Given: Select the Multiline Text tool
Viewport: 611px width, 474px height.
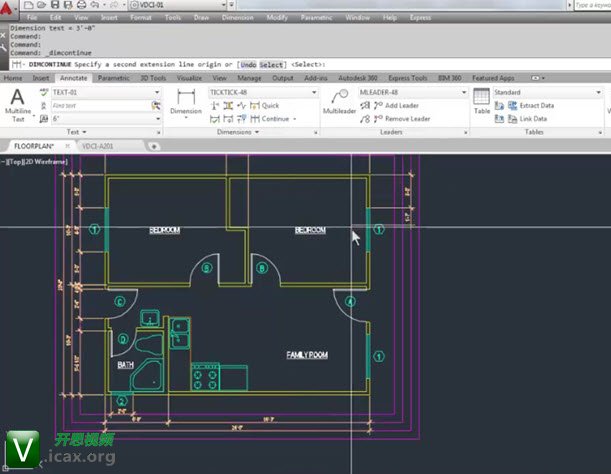Looking at the screenshot, I should (18, 103).
